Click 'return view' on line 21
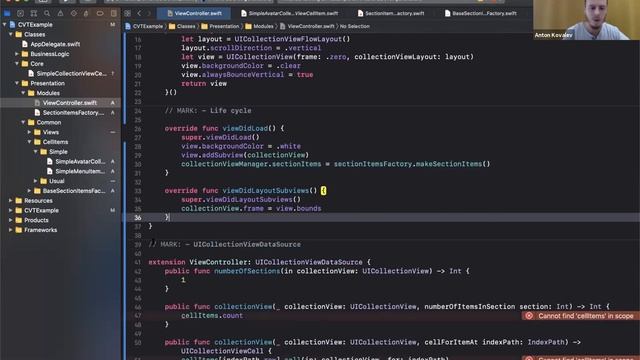The width and height of the screenshot is (640, 360). (x=204, y=83)
